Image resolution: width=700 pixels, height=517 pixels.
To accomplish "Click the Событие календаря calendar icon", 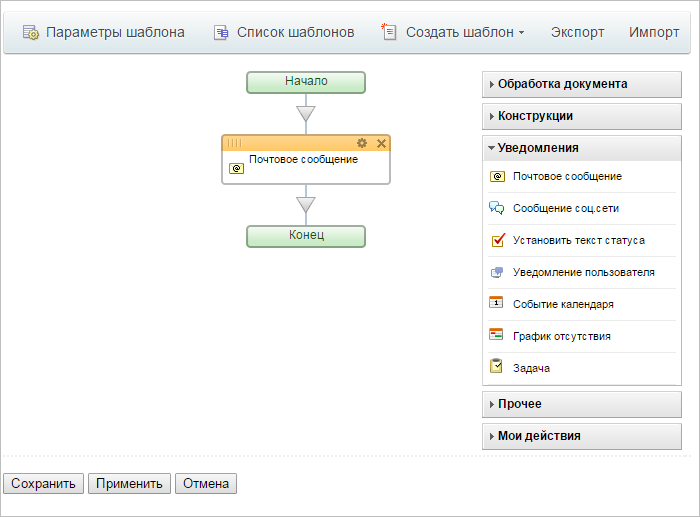I will click(x=497, y=304).
